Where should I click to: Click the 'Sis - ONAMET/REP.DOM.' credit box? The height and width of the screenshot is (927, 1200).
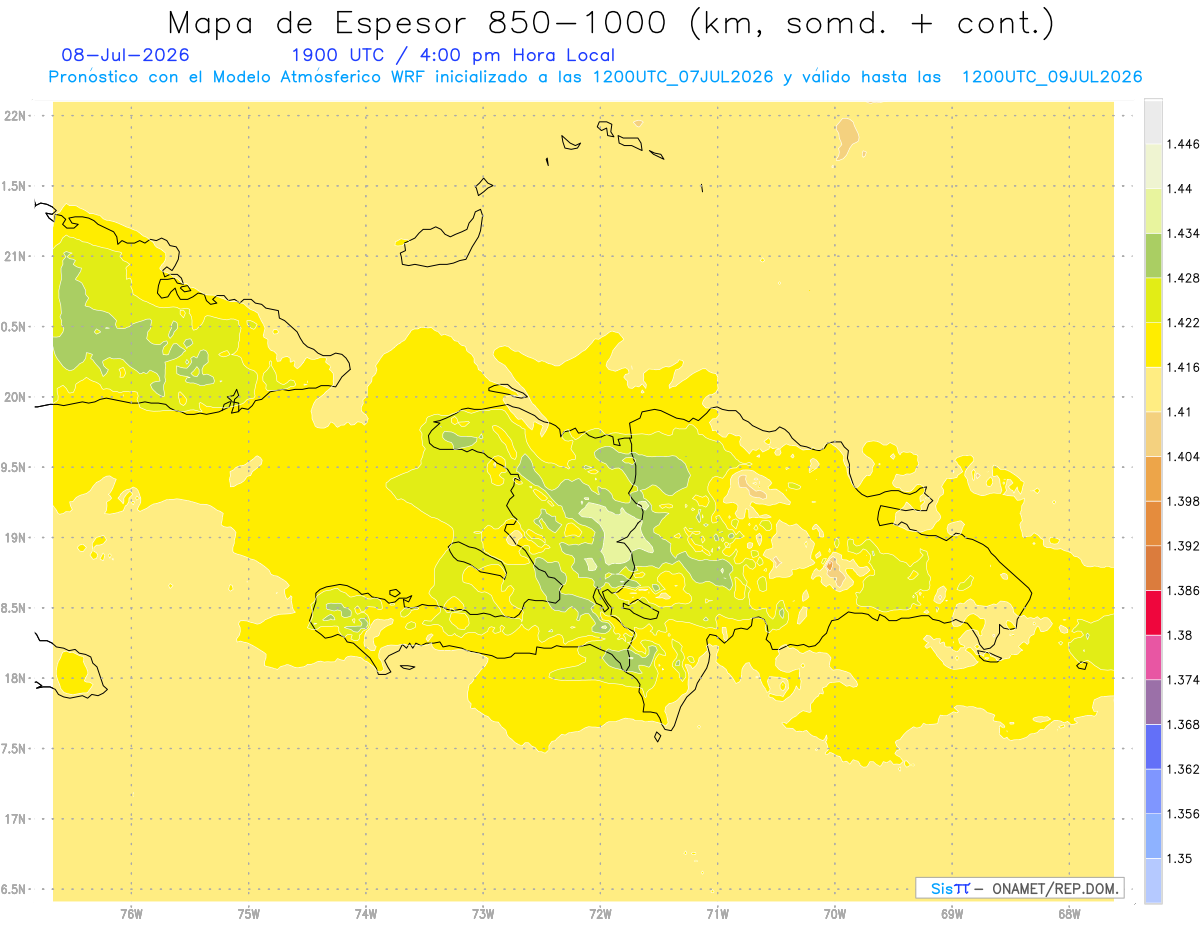point(1020,888)
